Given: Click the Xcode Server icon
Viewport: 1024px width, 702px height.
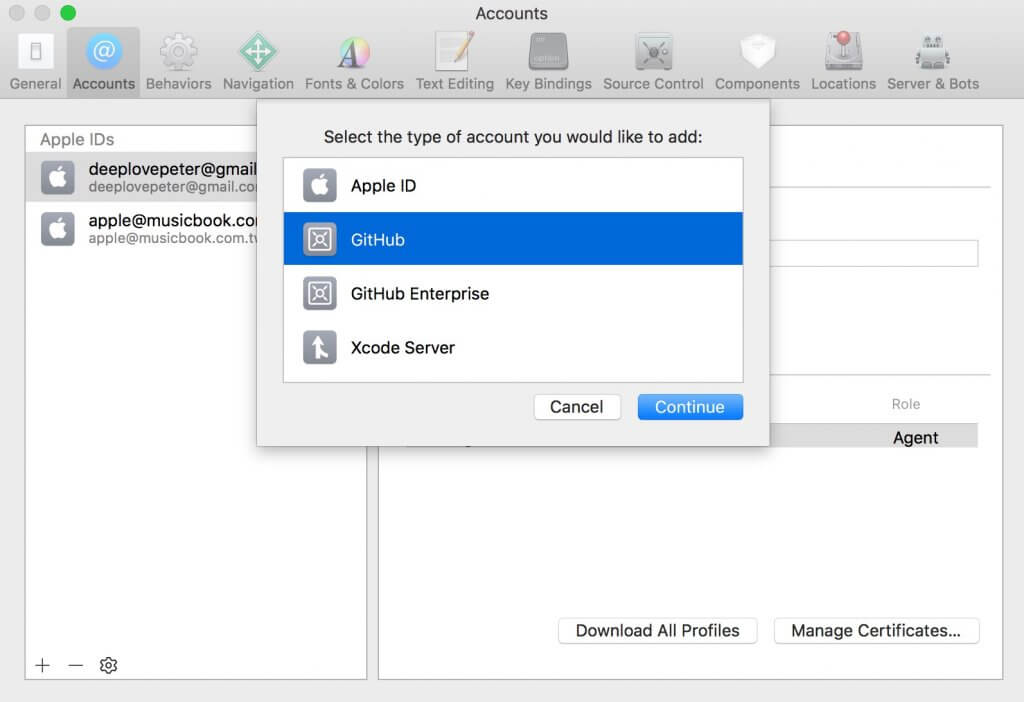Looking at the screenshot, I should 319,347.
